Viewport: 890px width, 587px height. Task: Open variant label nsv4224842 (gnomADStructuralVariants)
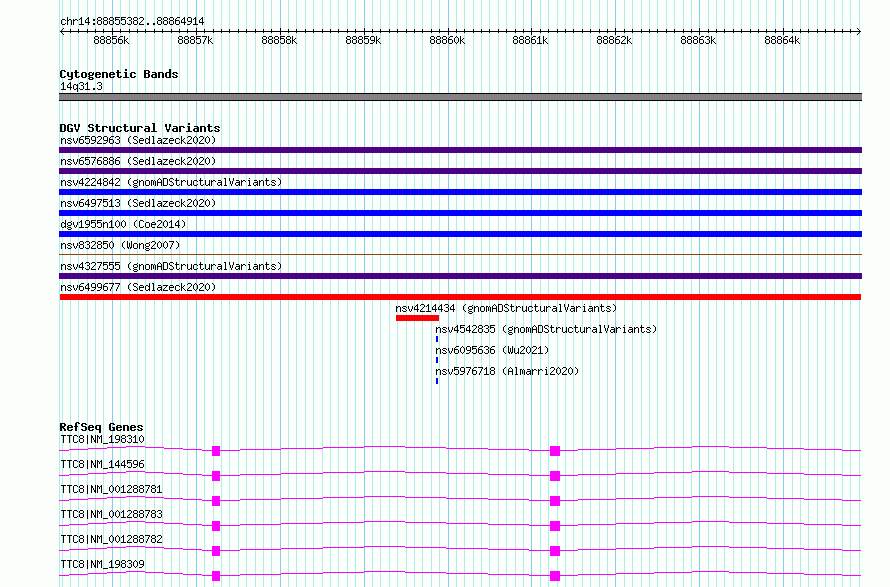coord(171,182)
